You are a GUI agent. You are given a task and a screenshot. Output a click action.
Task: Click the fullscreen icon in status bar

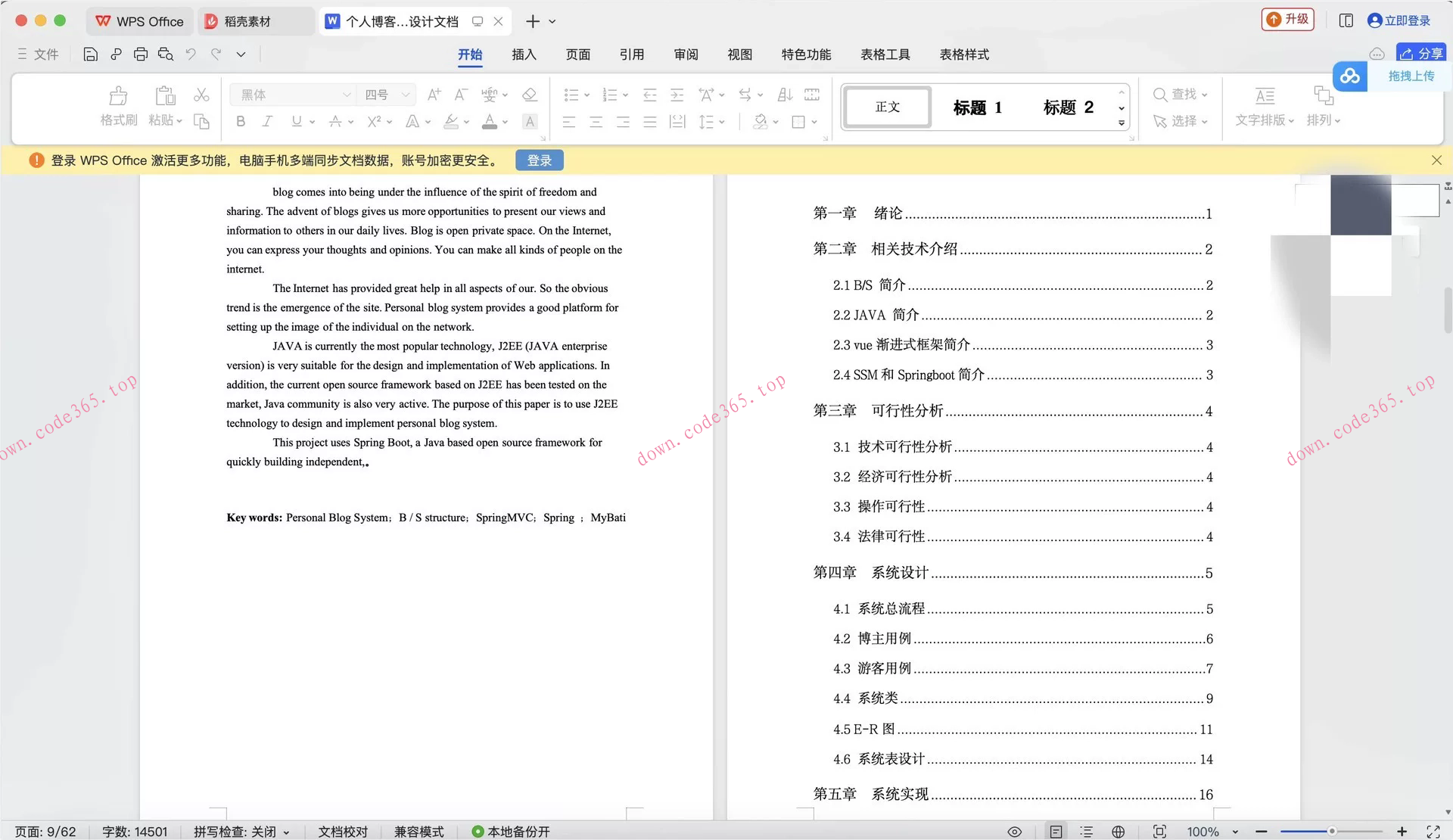(1433, 832)
